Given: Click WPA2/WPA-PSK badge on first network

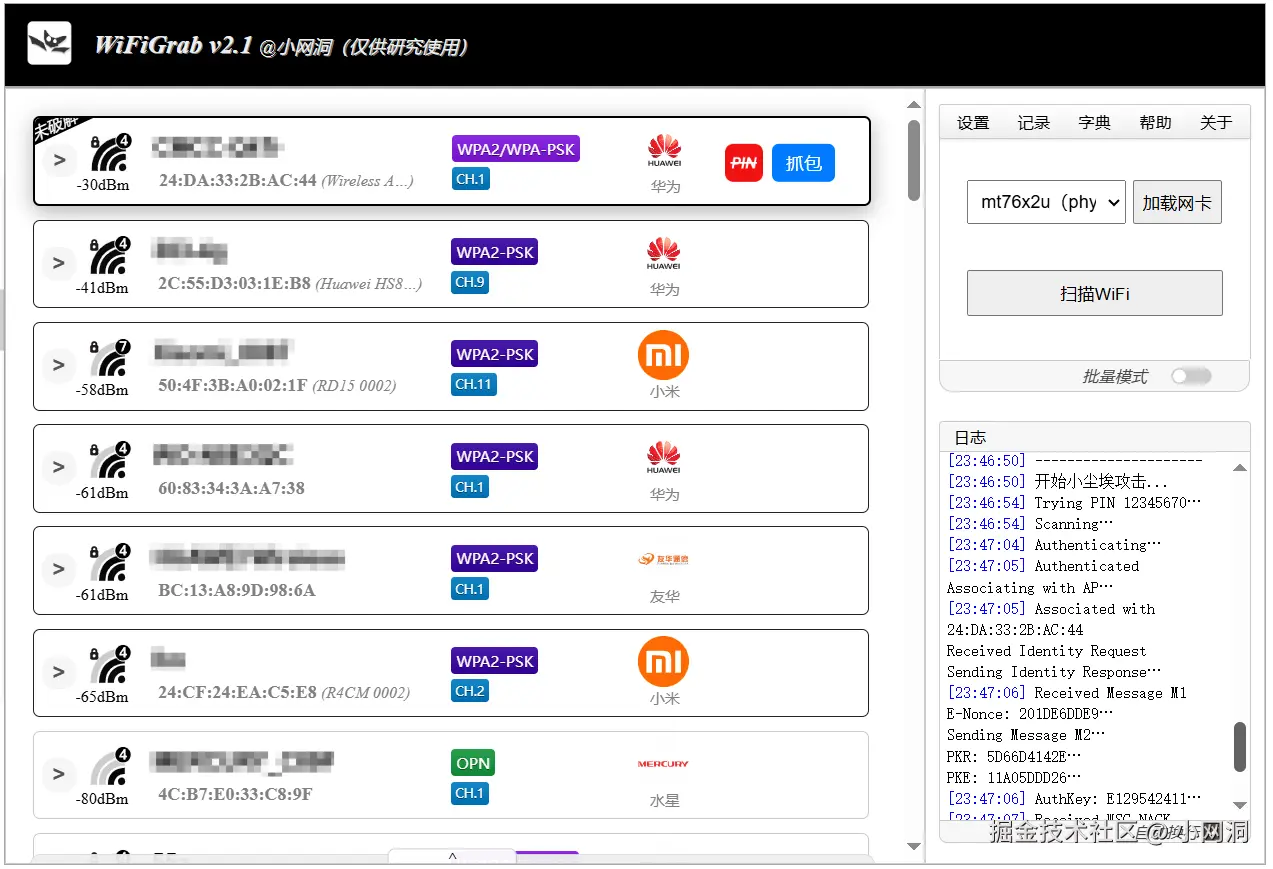Looking at the screenshot, I should [x=516, y=150].
